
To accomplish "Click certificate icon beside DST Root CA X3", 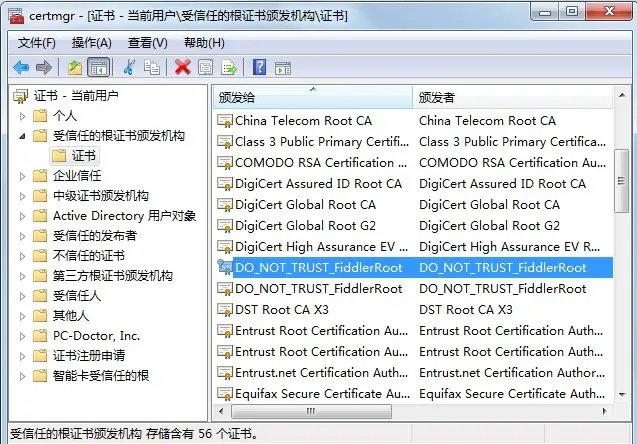I will coord(225,310).
